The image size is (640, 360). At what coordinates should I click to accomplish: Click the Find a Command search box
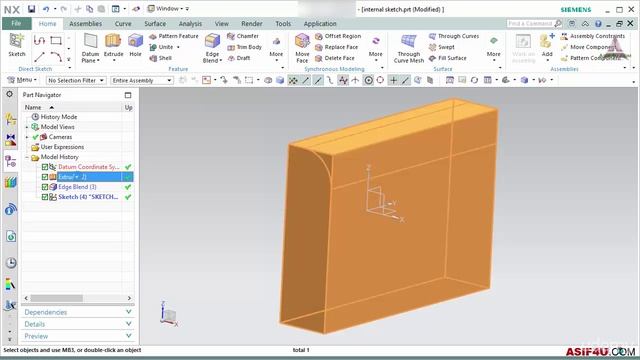point(531,24)
